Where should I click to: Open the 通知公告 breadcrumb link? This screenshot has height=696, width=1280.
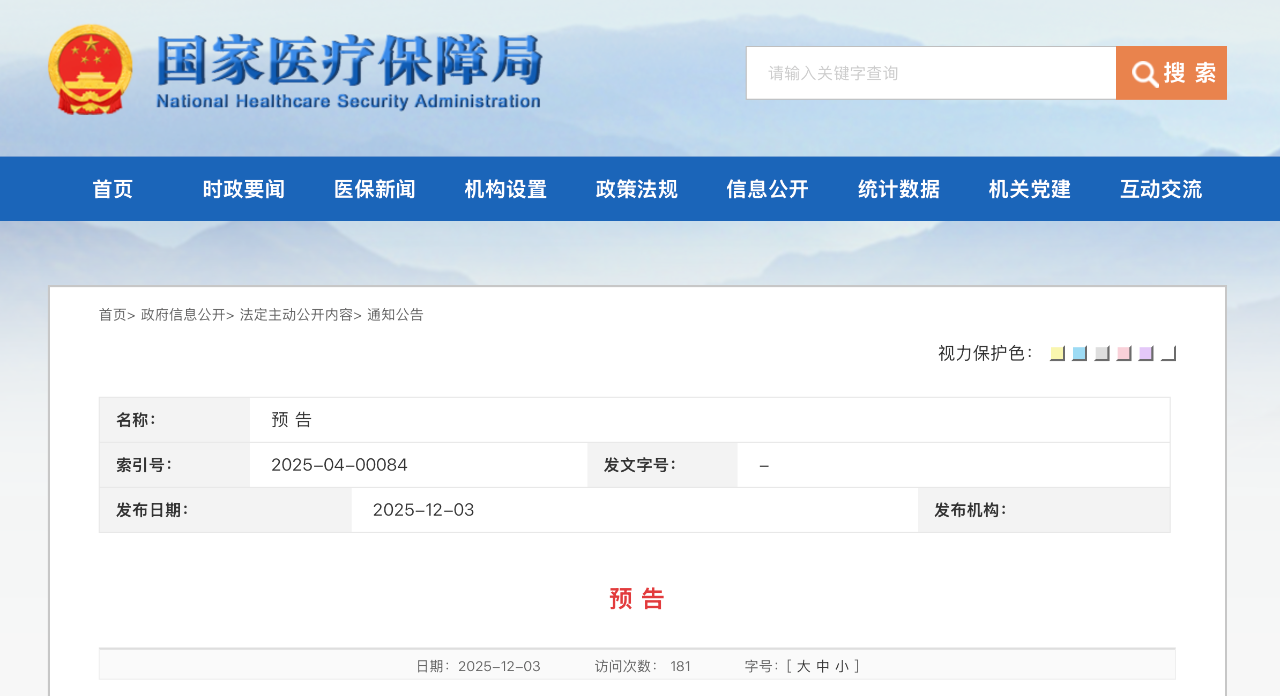(395, 315)
